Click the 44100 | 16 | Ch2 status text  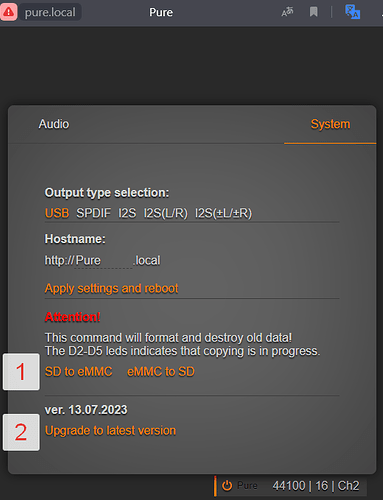tap(316, 486)
